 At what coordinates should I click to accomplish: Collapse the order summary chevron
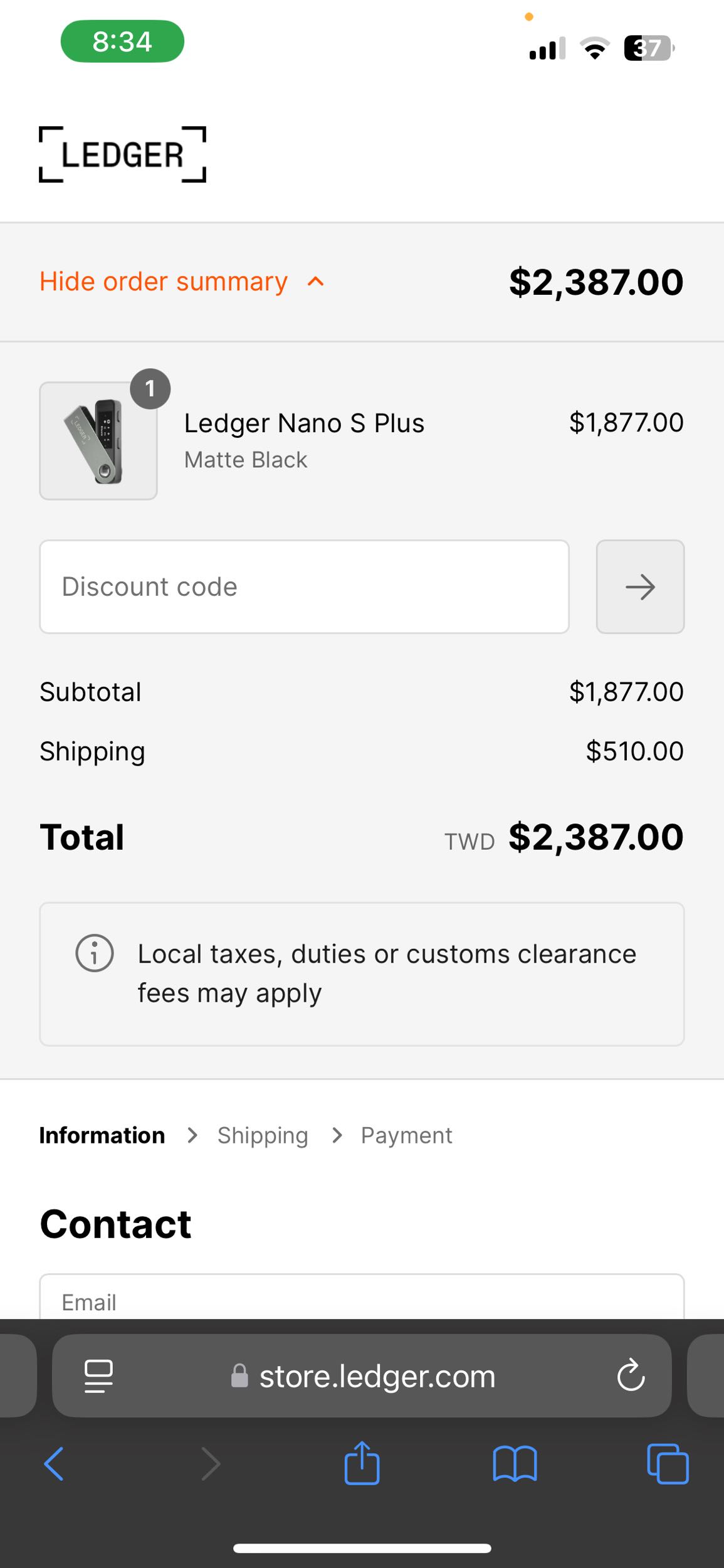[316, 282]
